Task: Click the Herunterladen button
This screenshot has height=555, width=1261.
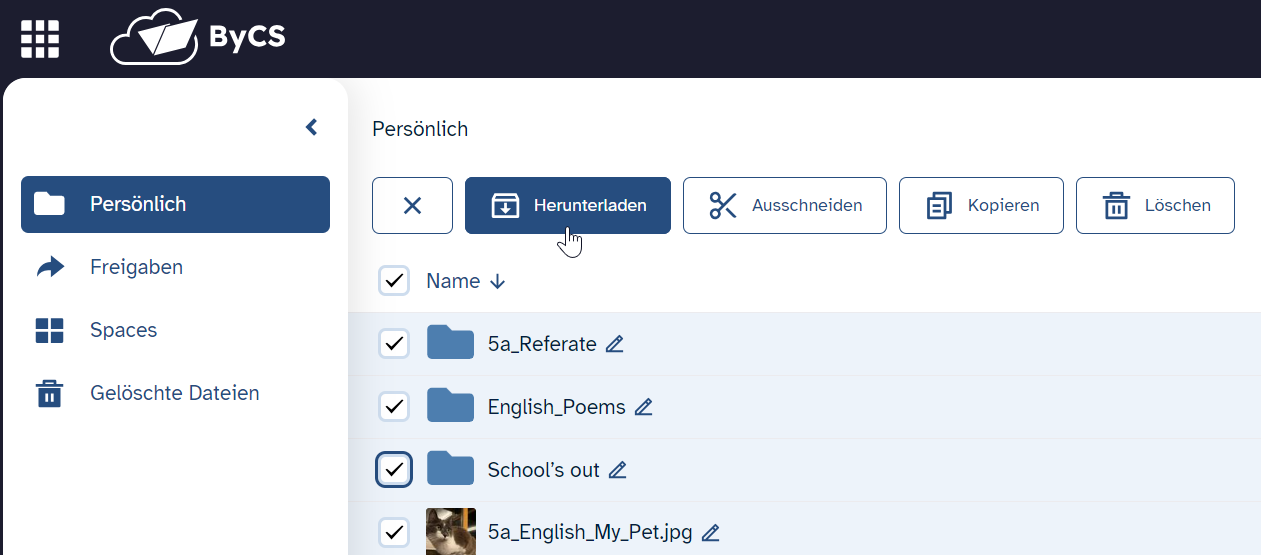Action: pyautogui.click(x=568, y=205)
